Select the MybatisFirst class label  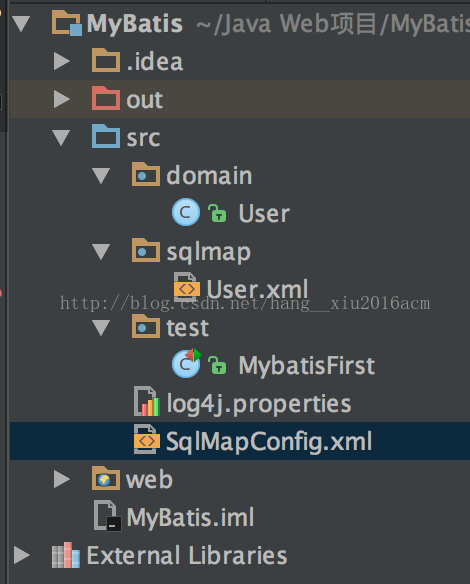(x=307, y=366)
